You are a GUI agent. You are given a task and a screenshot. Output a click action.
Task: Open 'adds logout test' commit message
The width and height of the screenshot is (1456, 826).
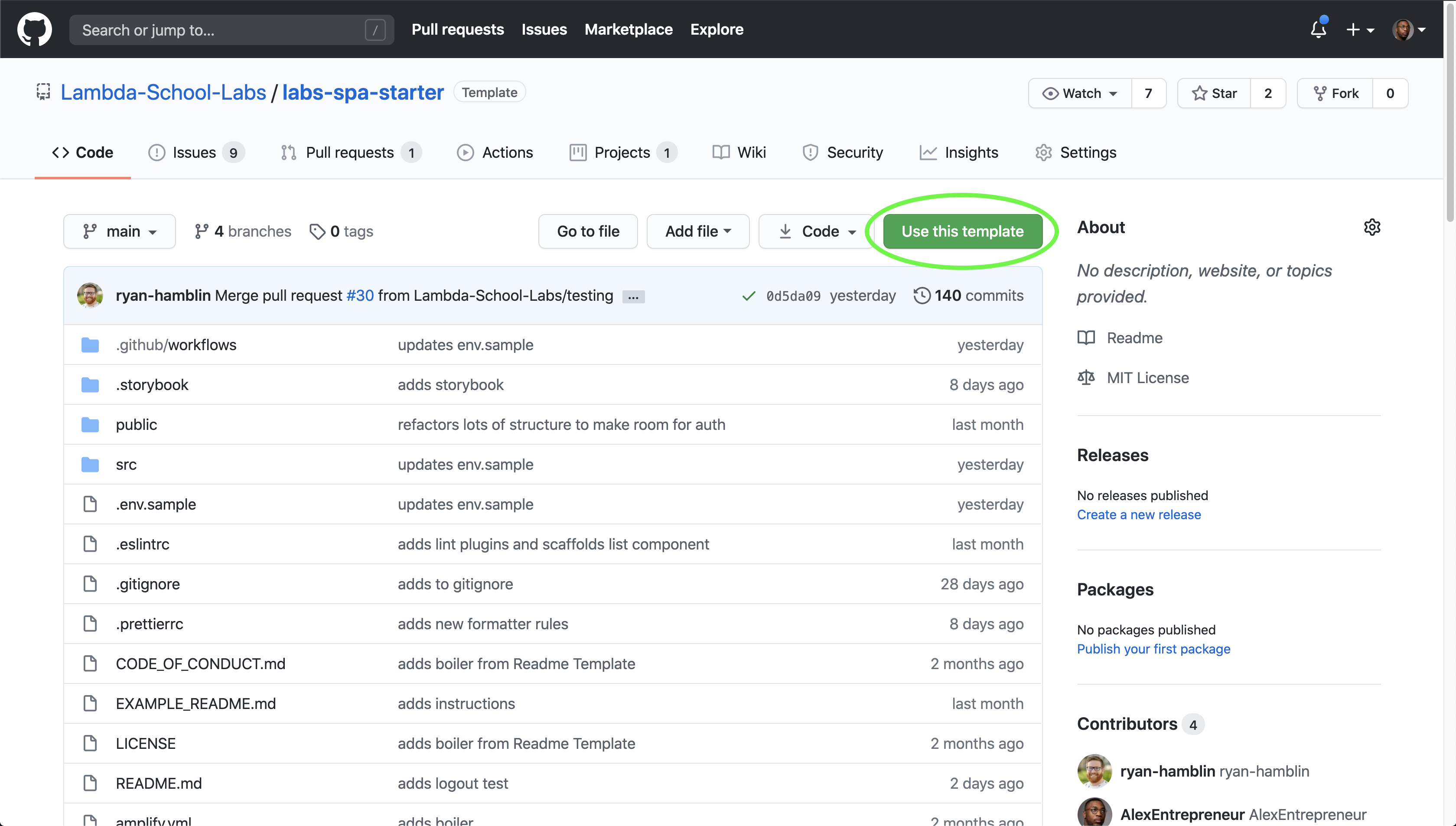[x=453, y=784]
